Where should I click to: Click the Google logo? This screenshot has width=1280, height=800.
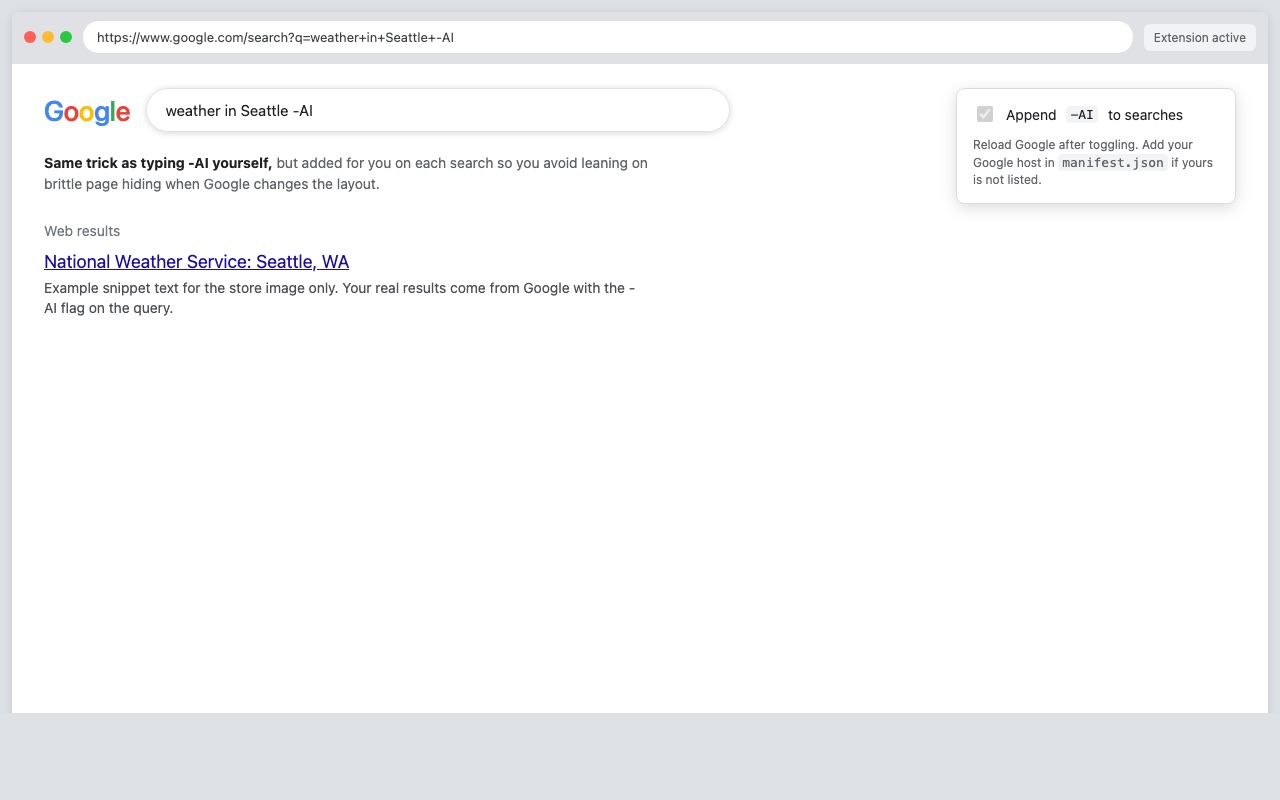tap(87, 112)
